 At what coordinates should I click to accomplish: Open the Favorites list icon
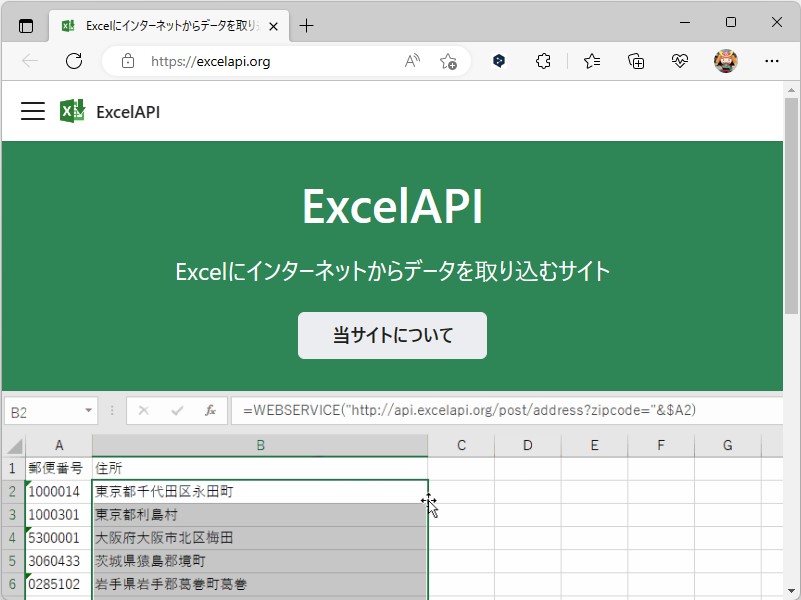(590, 61)
